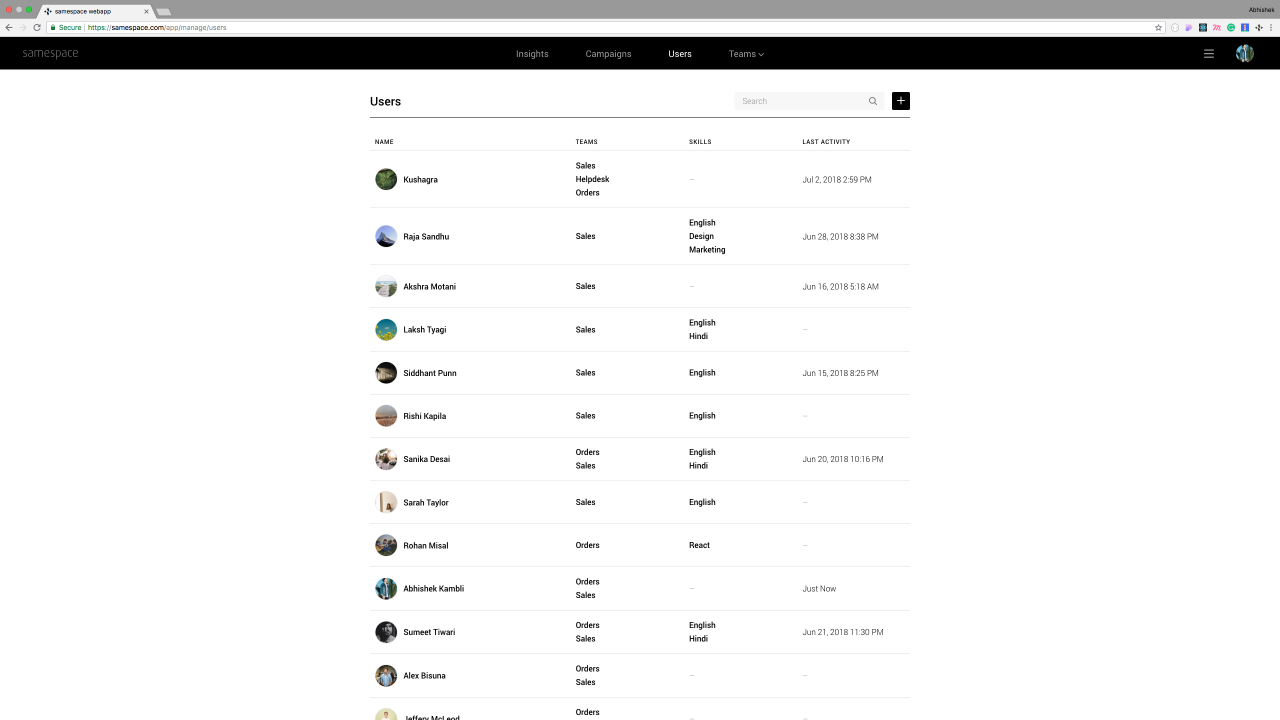Click Rohan Misal's avatar
Image resolution: width=1280 pixels, height=720 pixels.
[386, 545]
